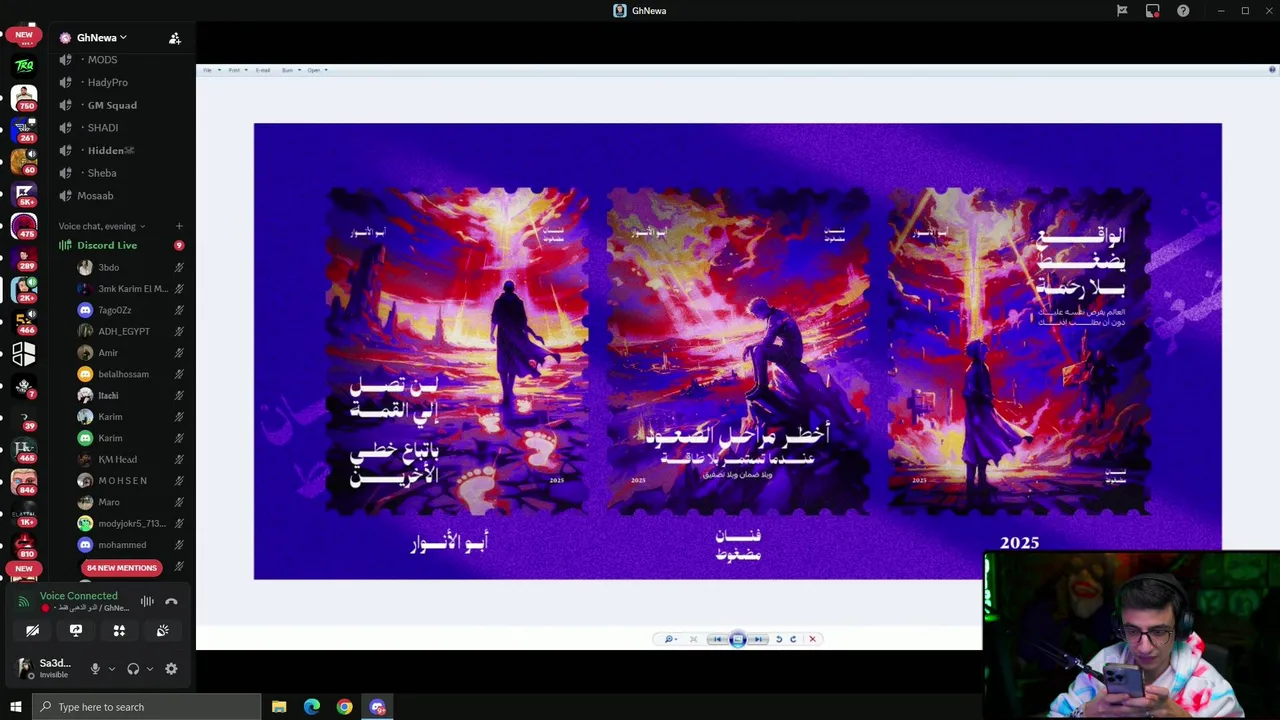This screenshot has width=1280, height=720.
Task: Rotate photo counterclockwise
Action: [x=779, y=639]
